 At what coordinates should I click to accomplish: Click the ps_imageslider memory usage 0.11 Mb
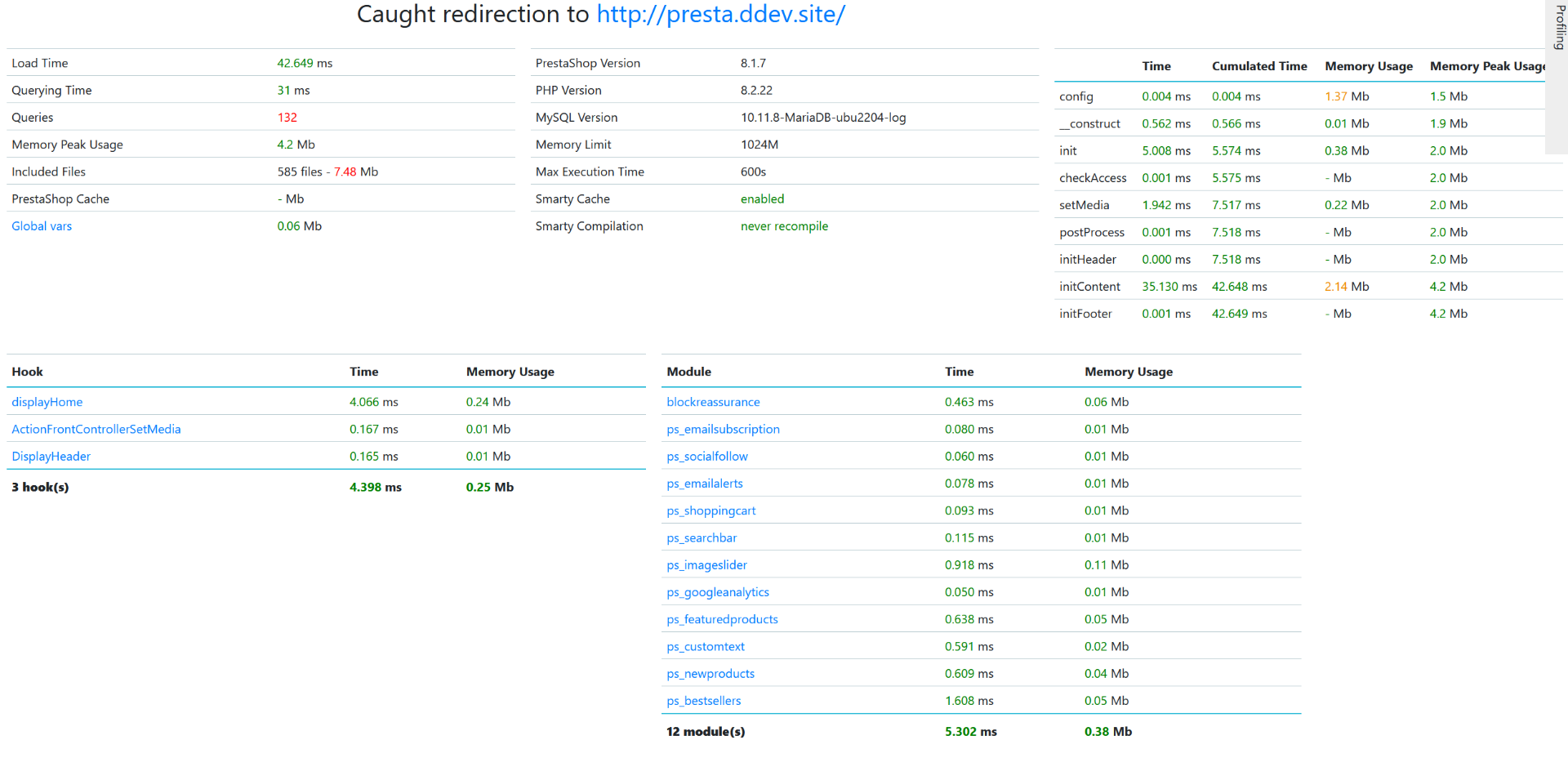tap(1107, 565)
